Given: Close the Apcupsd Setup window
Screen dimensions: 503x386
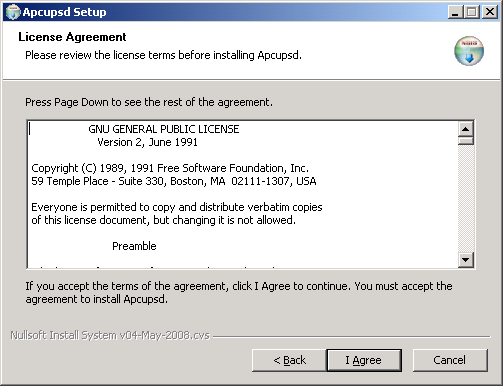Looking at the screenshot, I should 490,12.
